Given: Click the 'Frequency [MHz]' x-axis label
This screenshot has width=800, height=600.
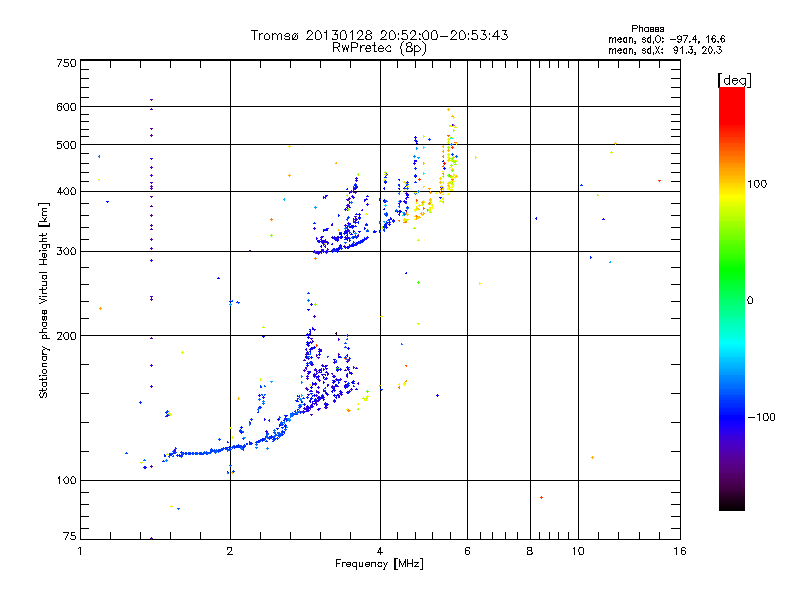Looking at the screenshot, I should [x=379, y=564].
